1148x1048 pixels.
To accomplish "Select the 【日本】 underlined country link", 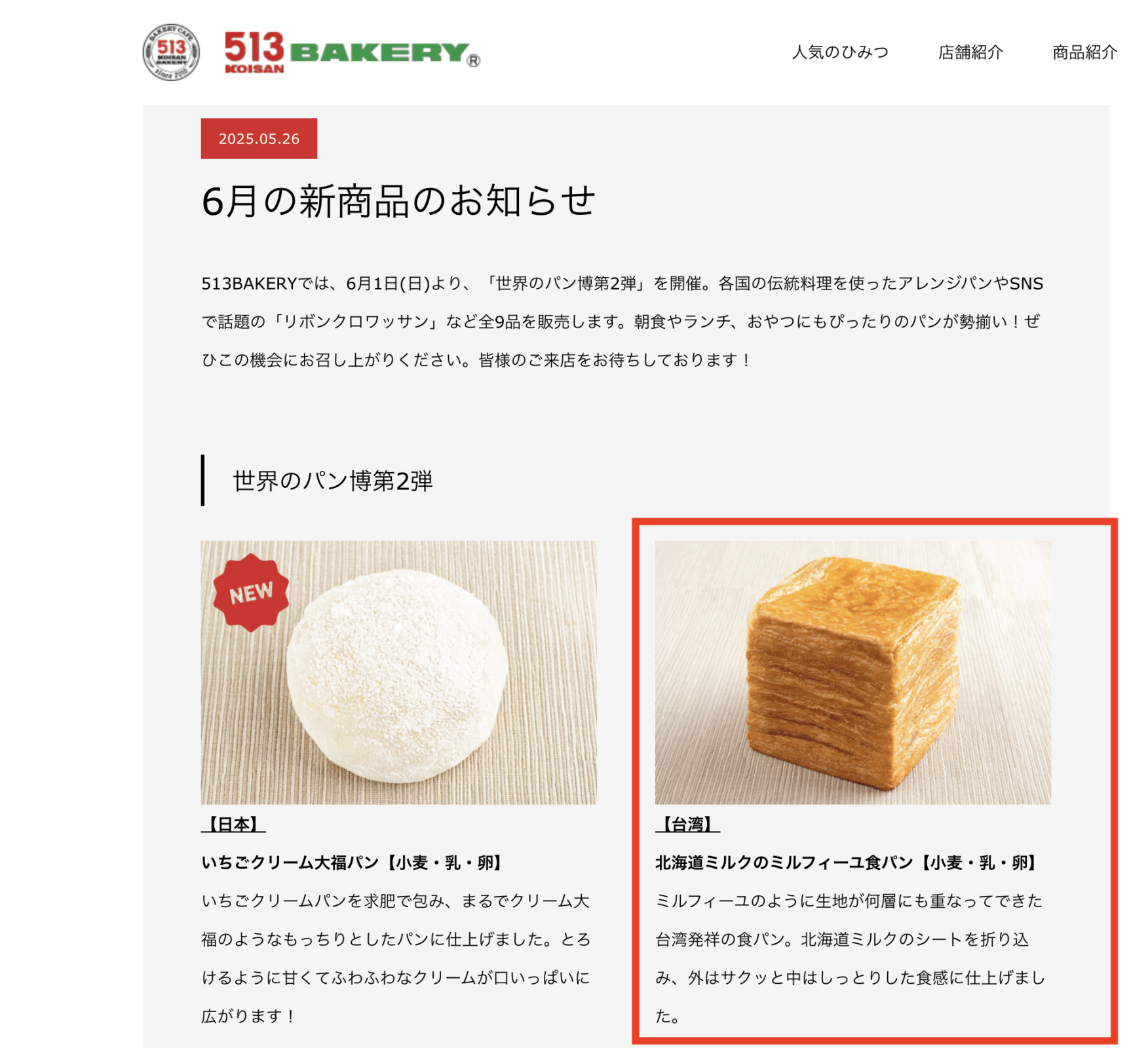I will [x=233, y=824].
